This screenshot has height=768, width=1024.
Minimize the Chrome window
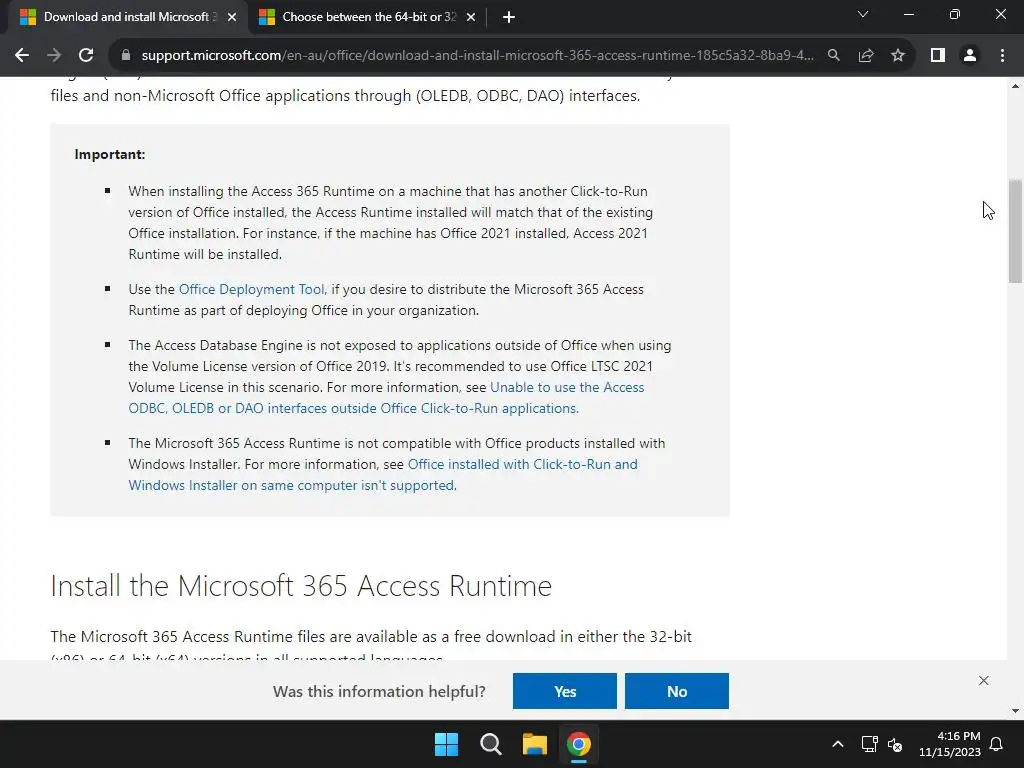(909, 14)
